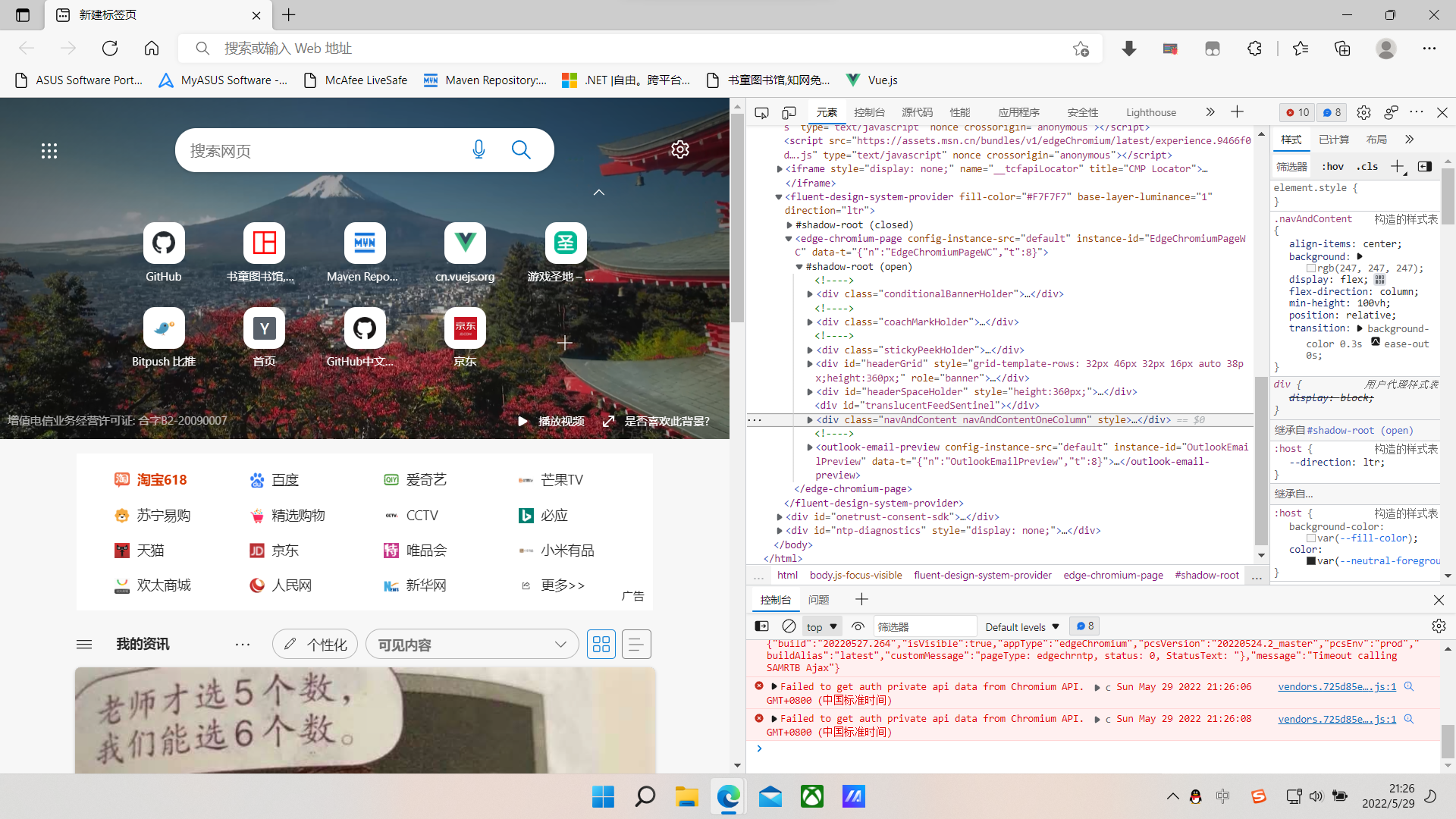Open the downloads icon in toolbar
The image size is (1456, 819).
[x=1129, y=49]
